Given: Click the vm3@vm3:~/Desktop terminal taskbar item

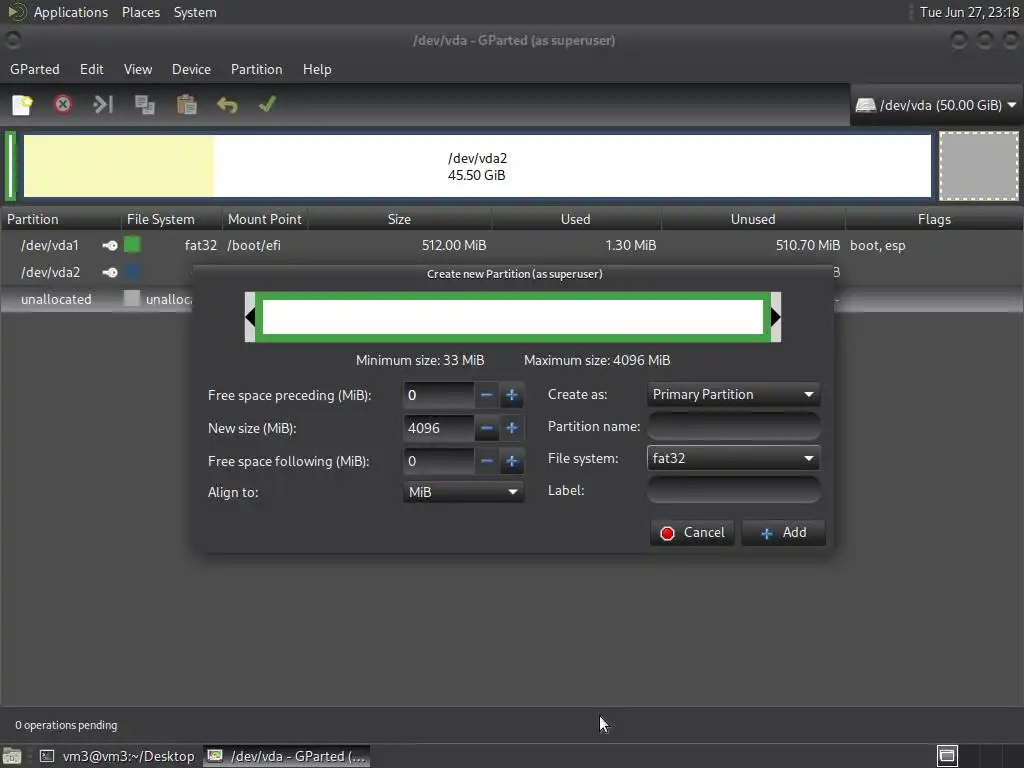Looking at the screenshot, I should 118,756.
